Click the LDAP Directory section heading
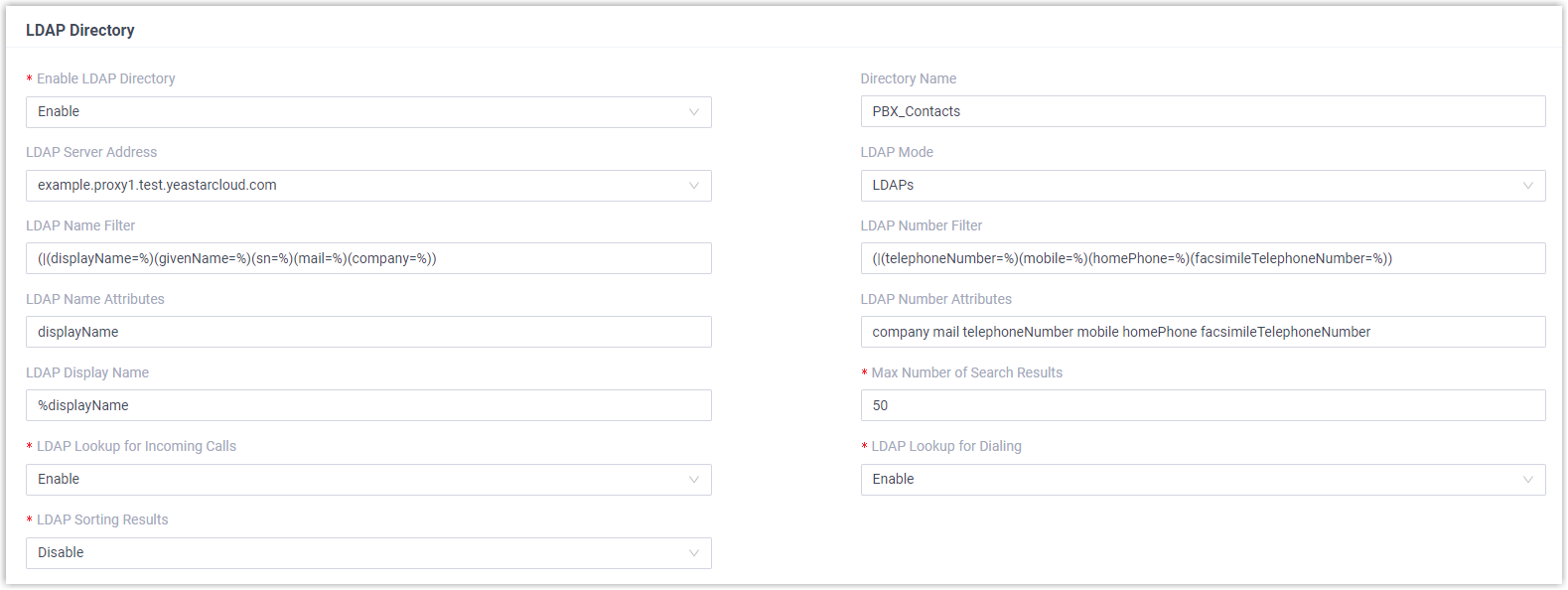 tap(80, 30)
